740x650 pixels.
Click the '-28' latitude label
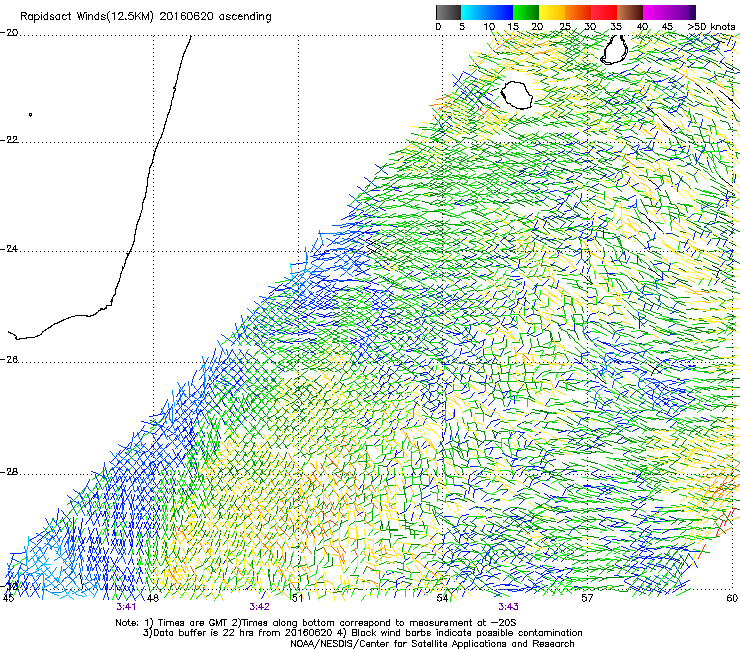coord(9,472)
